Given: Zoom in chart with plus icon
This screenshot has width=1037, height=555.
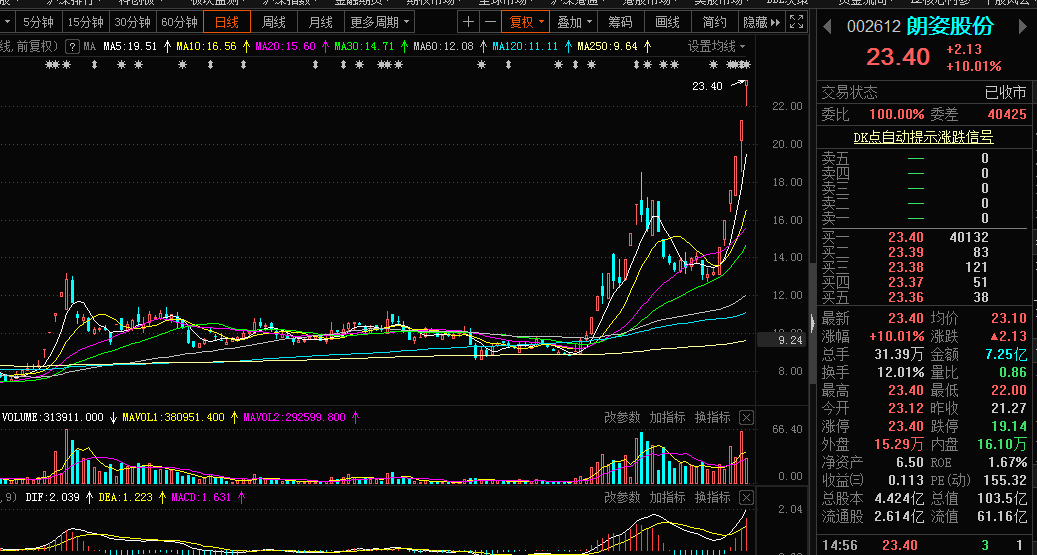Looking at the screenshot, I should click(468, 22).
